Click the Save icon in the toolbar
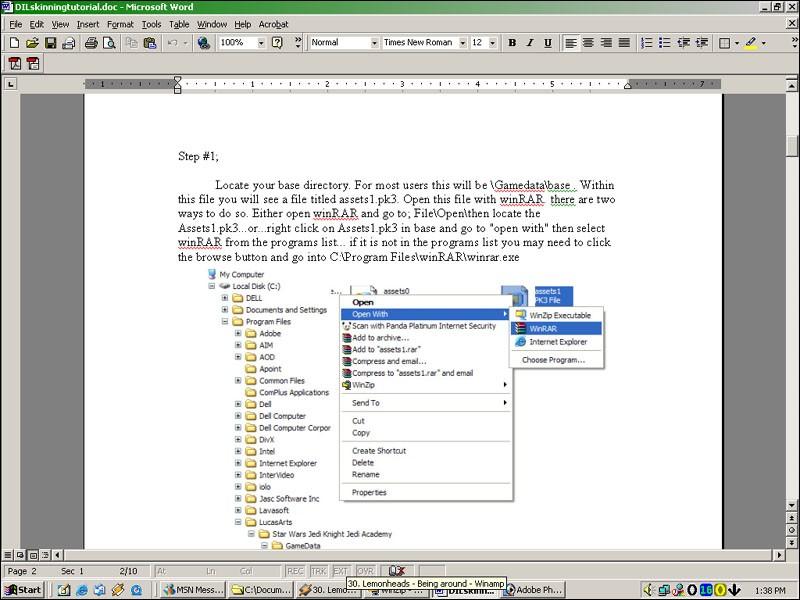The width and height of the screenshot is (800, 600). [51, 43]
